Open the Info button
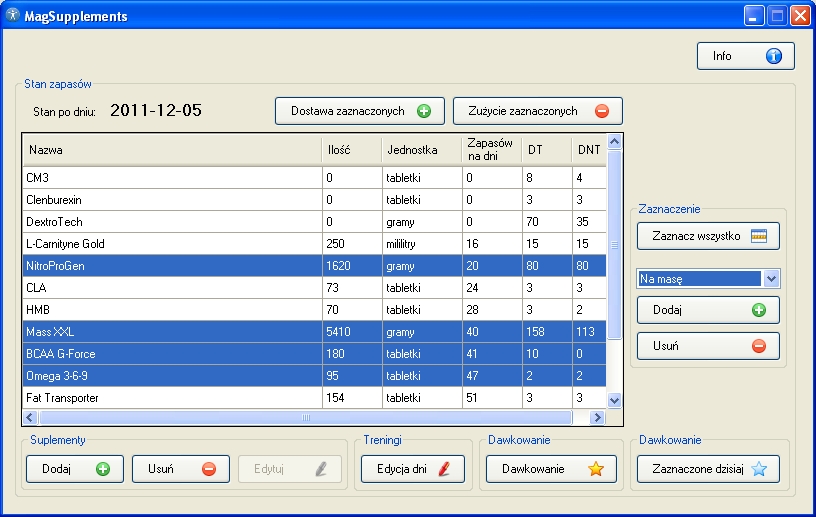Image resolution: width=816 pixels, height=517 pixels. coord(746,56)
